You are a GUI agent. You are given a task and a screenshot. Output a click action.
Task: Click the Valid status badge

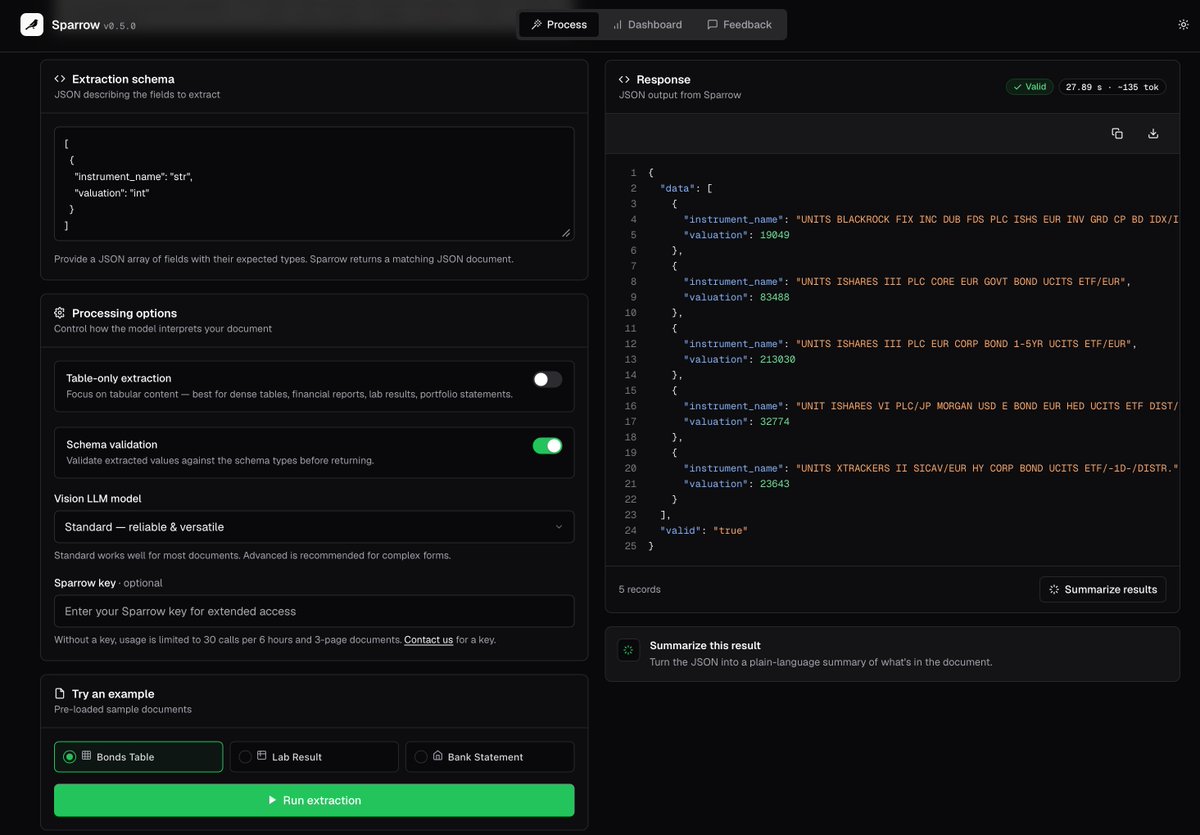pyautogui.click(x=1029, y=87)
